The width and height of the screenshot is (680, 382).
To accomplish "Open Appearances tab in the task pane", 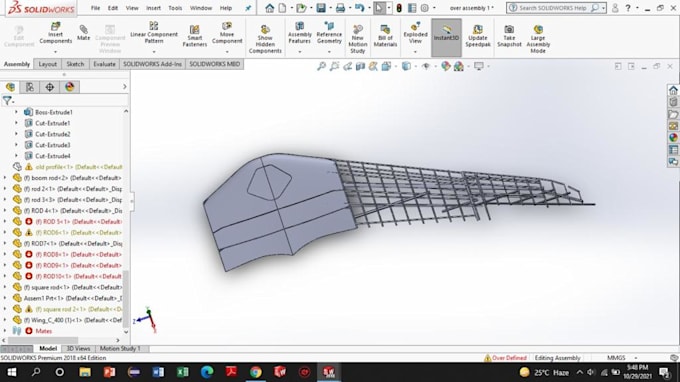I will tap(673, 137).
